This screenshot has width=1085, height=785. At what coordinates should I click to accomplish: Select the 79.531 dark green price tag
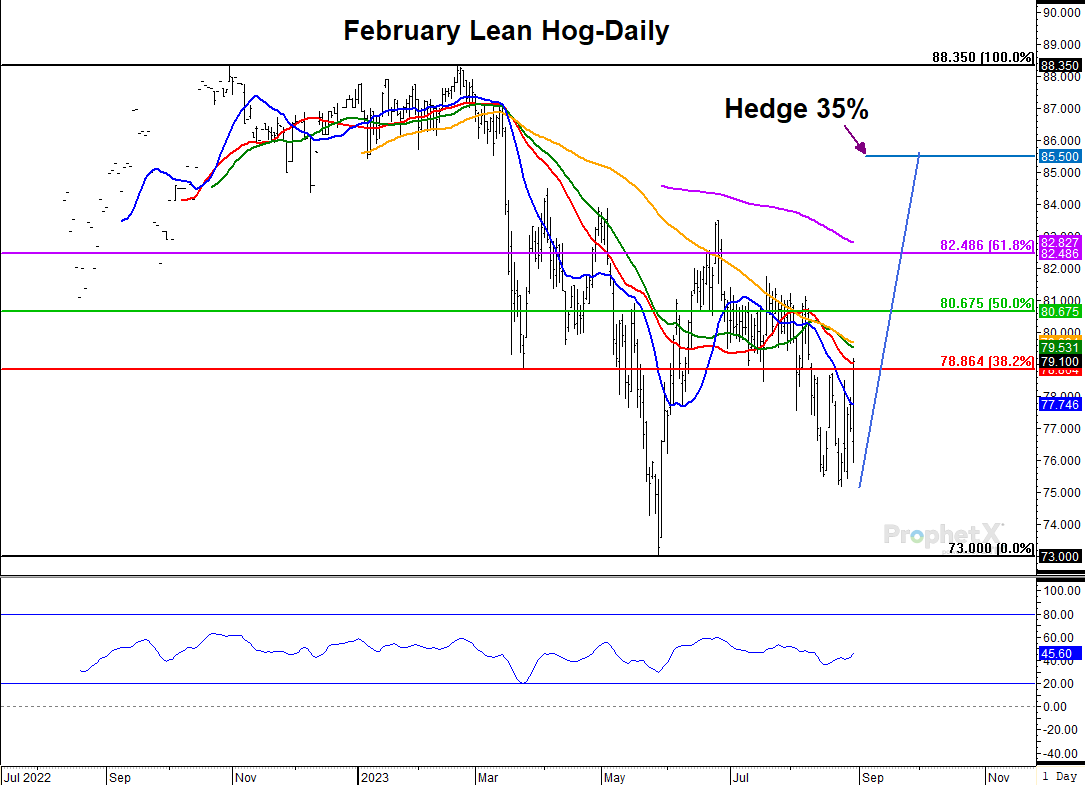(1059, 348)
